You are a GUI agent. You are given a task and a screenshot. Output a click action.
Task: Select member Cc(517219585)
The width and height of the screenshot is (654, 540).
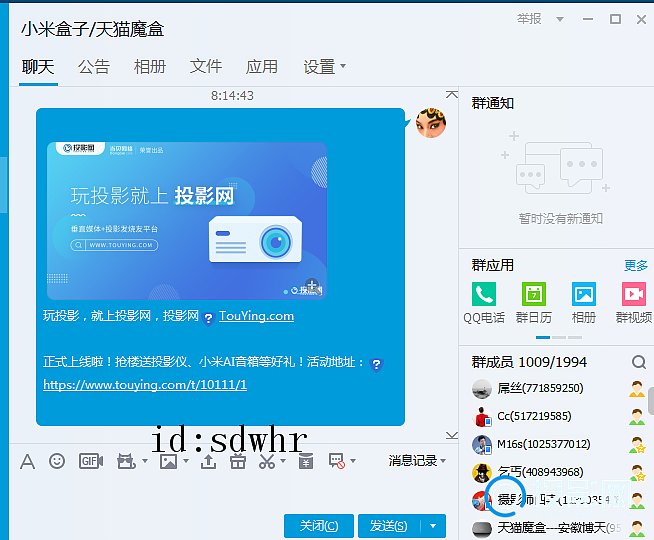point(558,417)
